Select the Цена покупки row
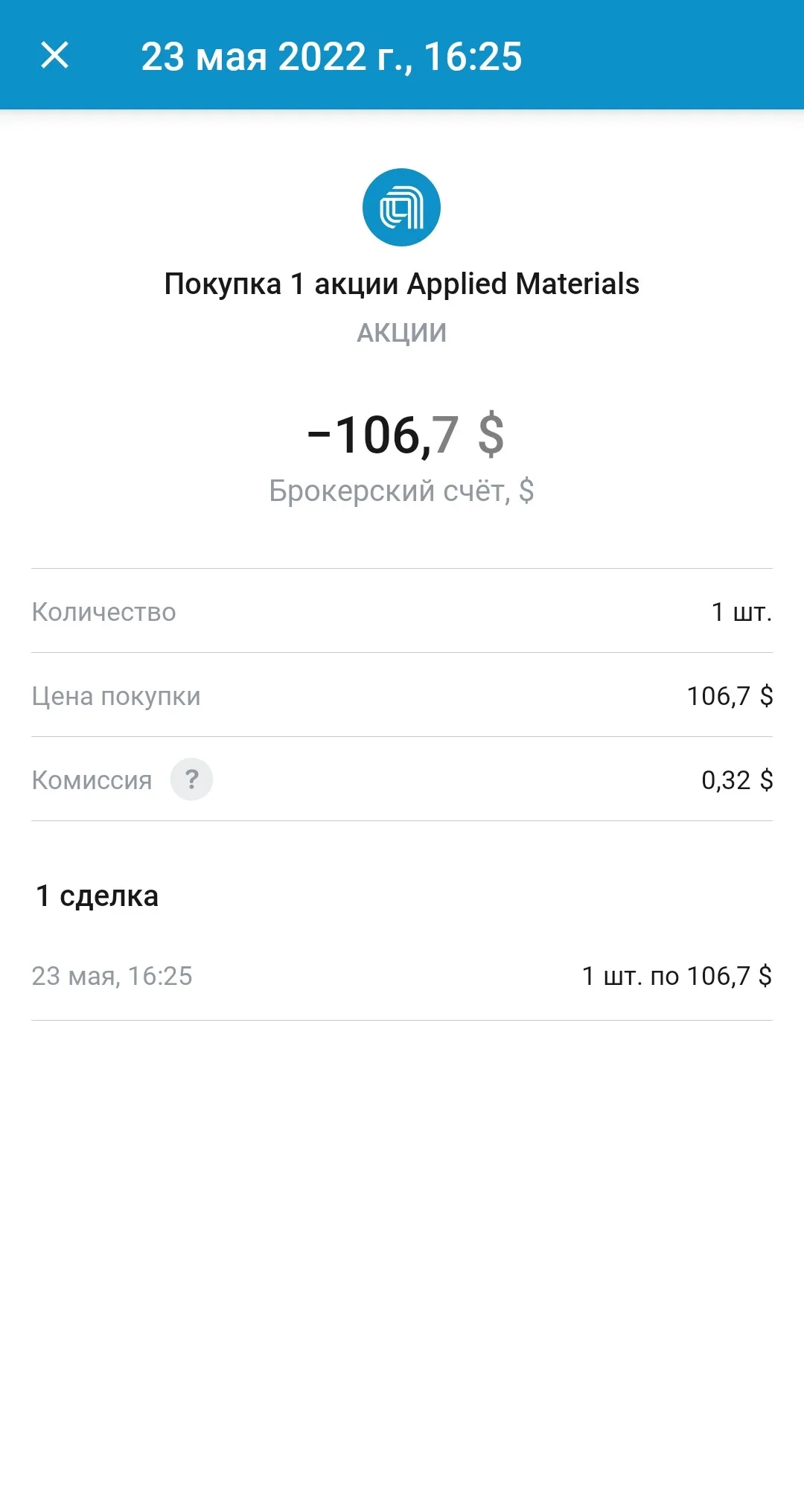The height and width of the screenshot is (1512, 804). pyautogui.click(x=402, y=695)
